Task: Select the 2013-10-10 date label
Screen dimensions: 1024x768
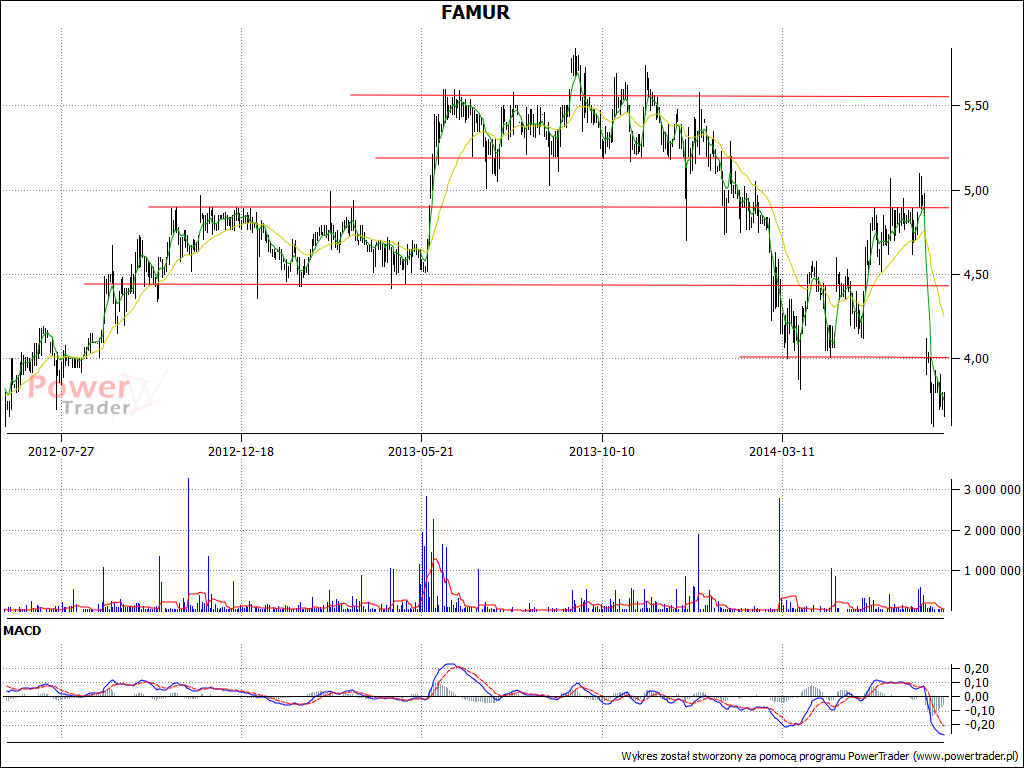Action: (x=601, y=451)
